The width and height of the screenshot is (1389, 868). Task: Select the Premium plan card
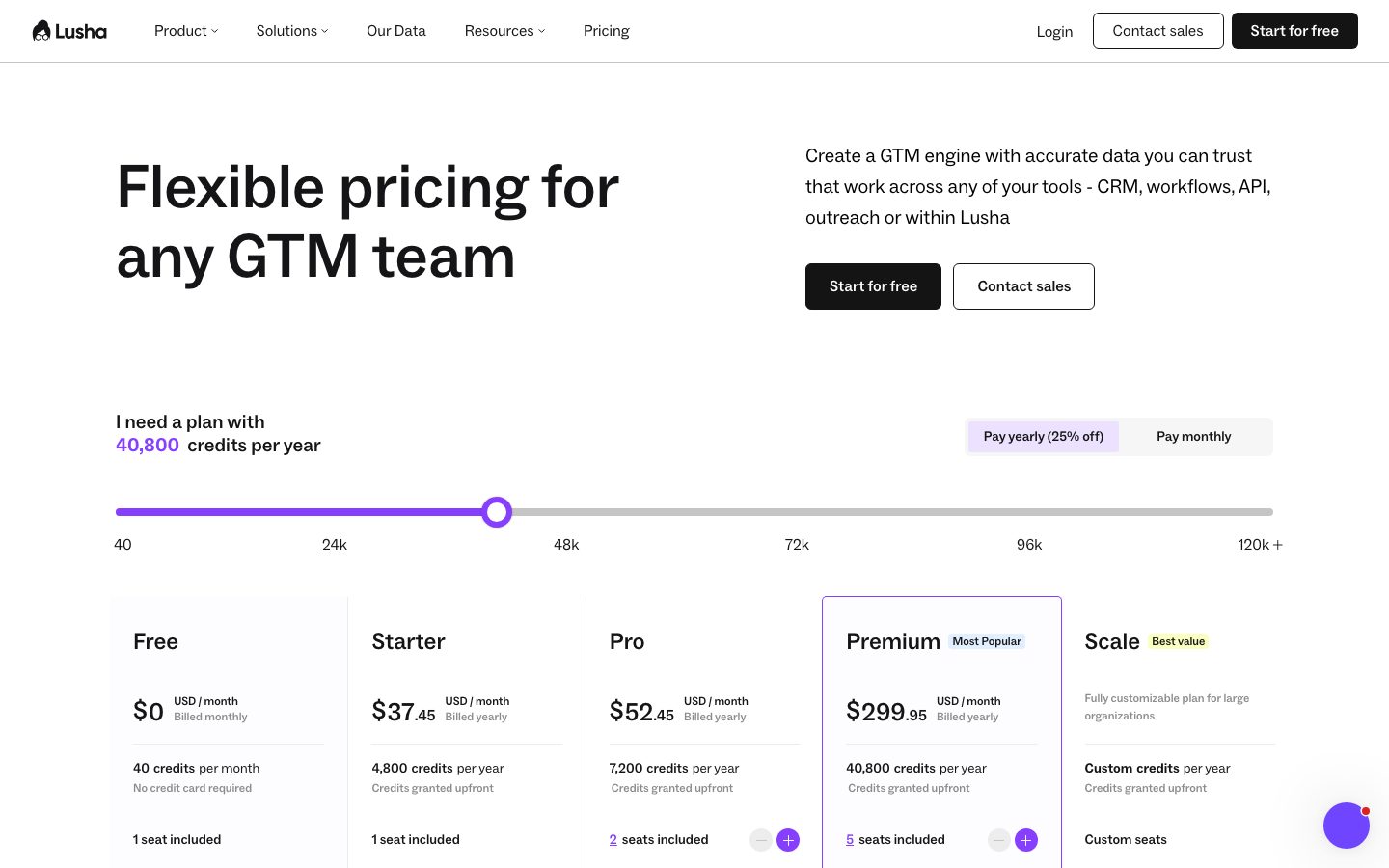pyautogui.click(x=941, y=733)
